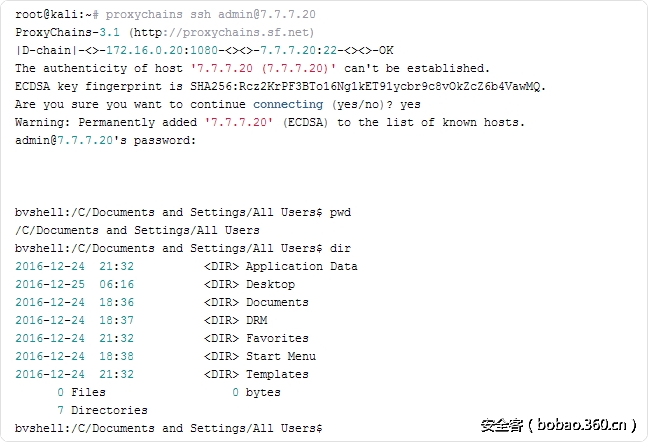The height and width of the screenshot is (443, 651).
Task: Click the Favorites directory entry
Action: [x=277, y=338]
